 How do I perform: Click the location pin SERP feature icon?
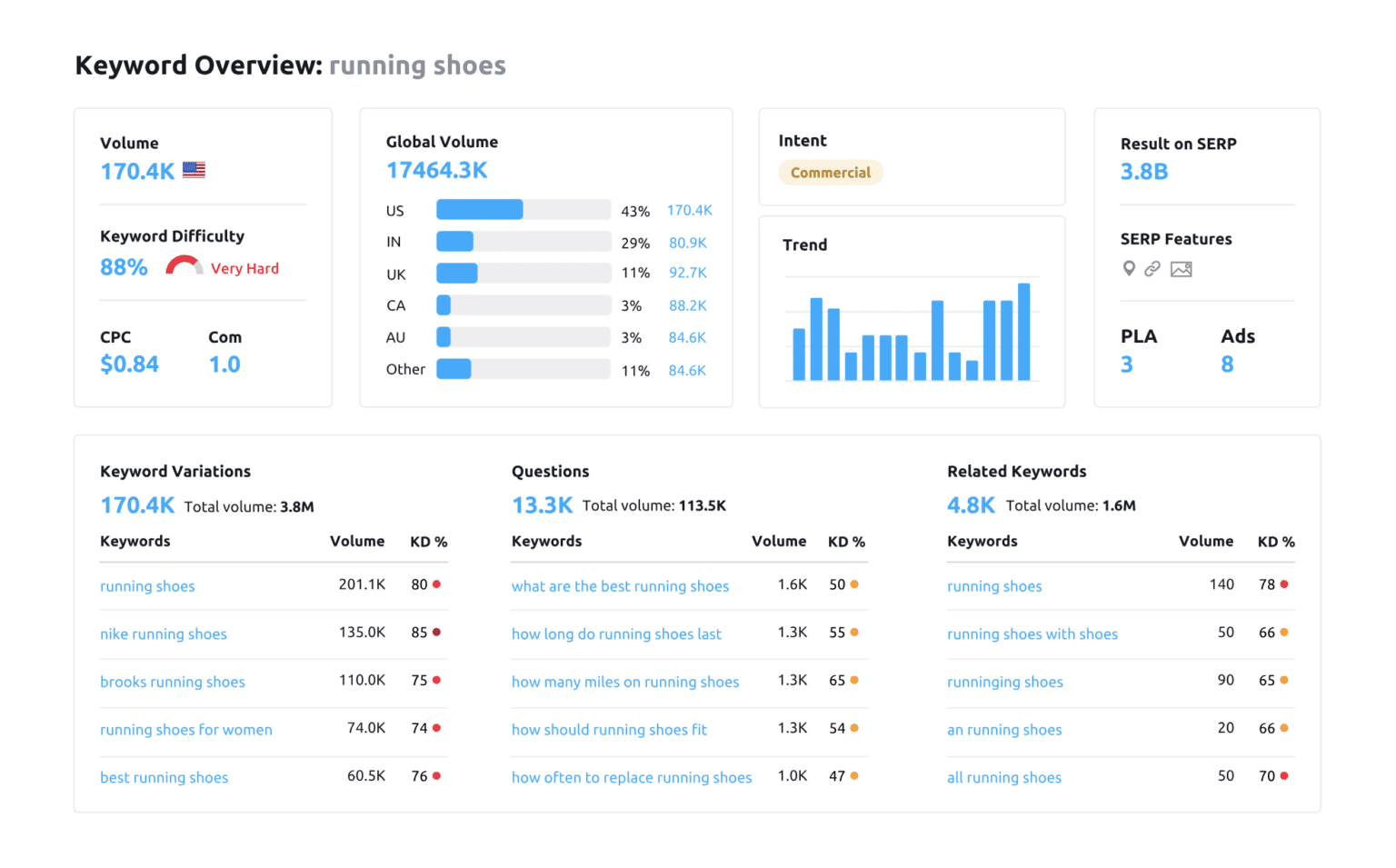(x=1129, y=269)
